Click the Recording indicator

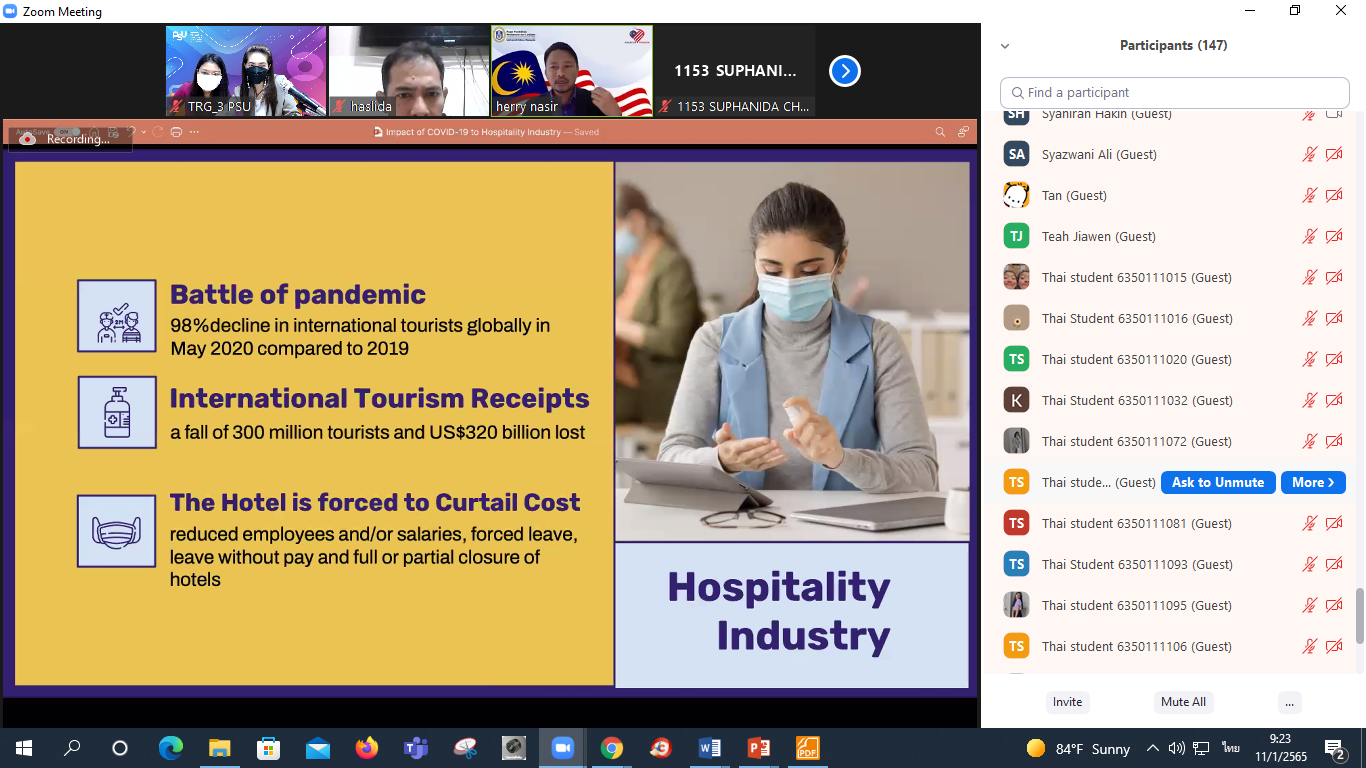tap(69, 139)
